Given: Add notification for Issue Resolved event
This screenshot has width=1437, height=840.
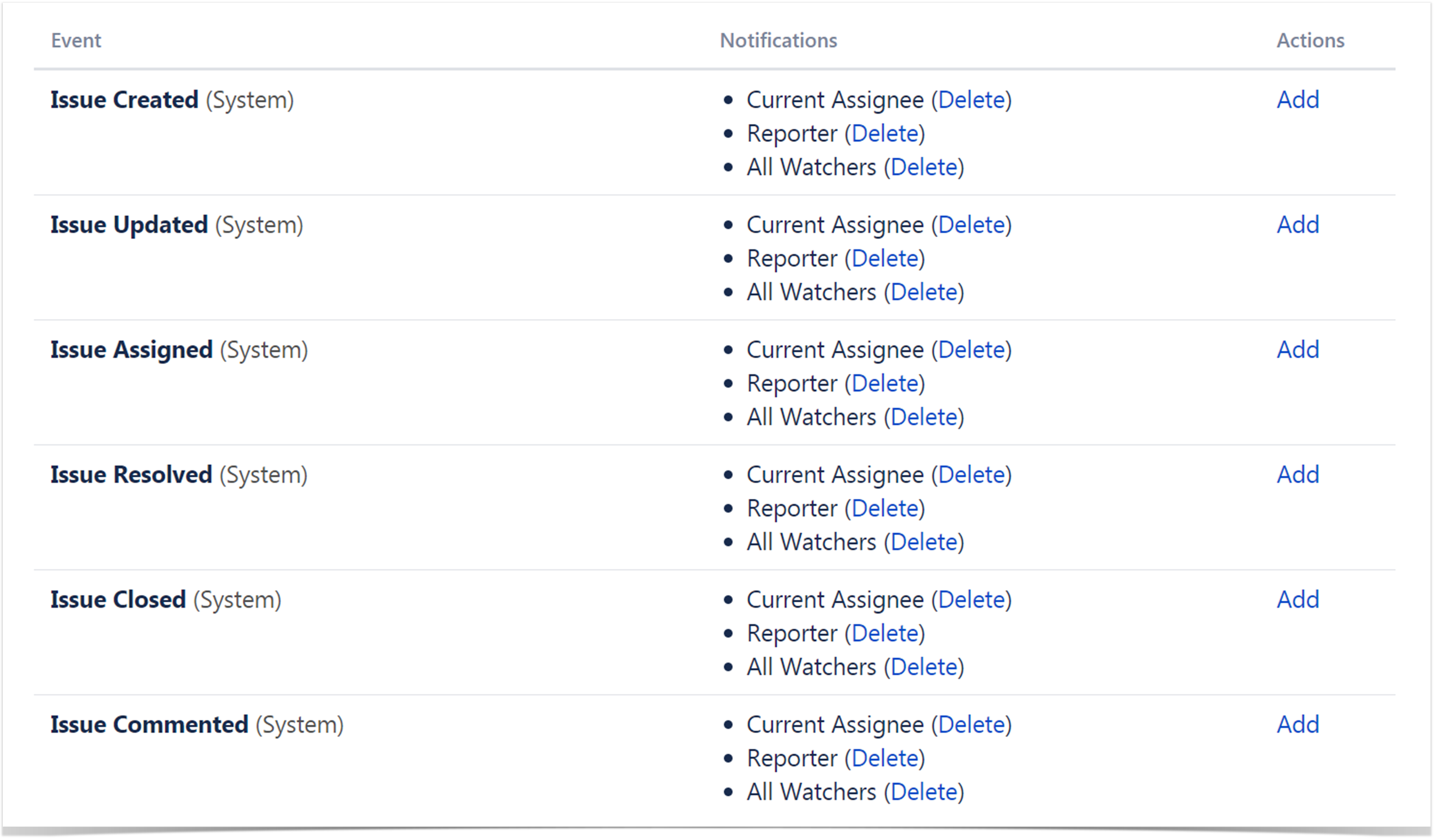Looking at the screenshot, I should tap(1297, 474).
